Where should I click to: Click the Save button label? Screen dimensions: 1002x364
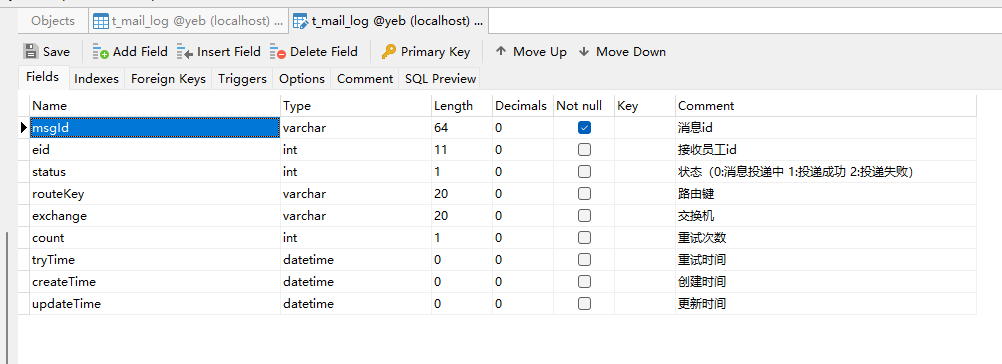coord(56,52)
